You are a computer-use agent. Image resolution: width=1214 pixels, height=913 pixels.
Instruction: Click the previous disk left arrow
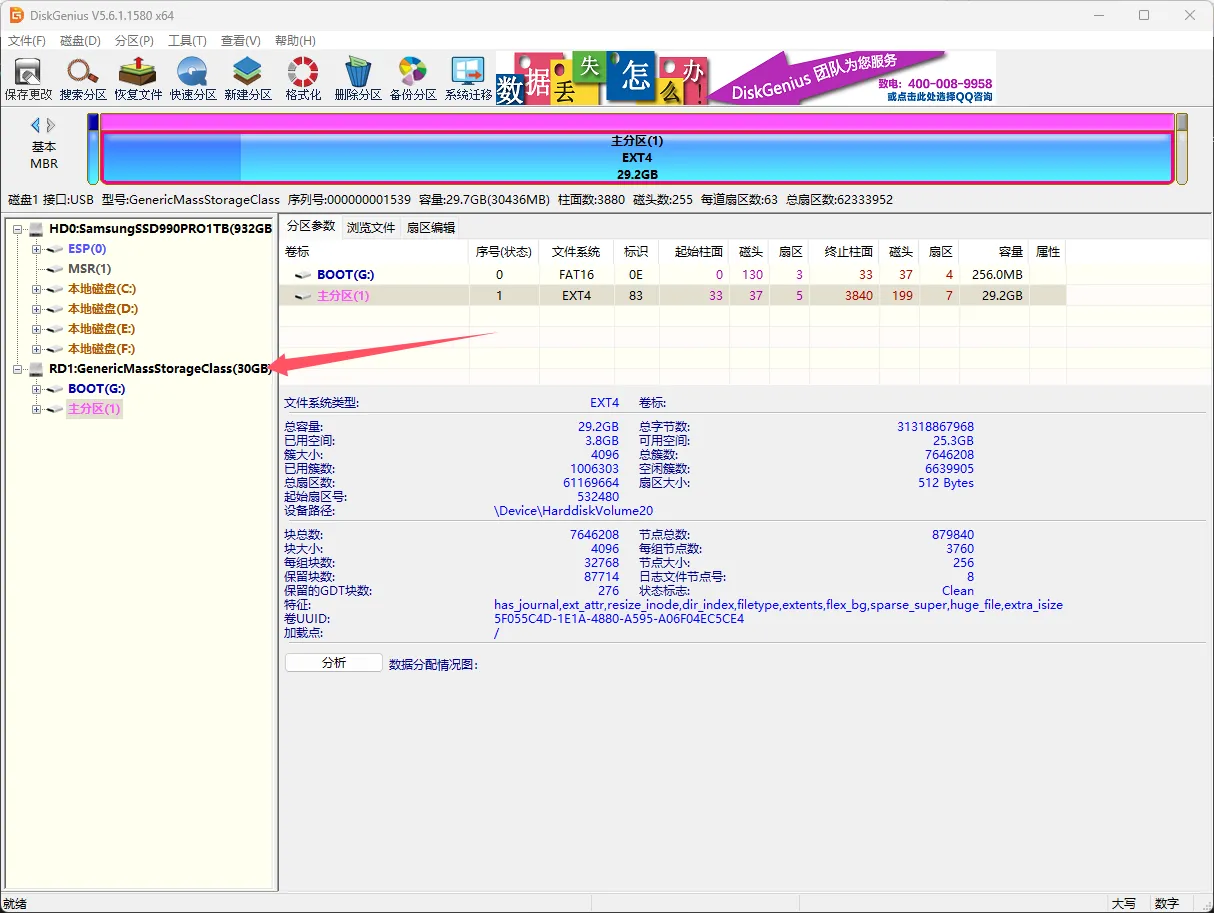36,125
